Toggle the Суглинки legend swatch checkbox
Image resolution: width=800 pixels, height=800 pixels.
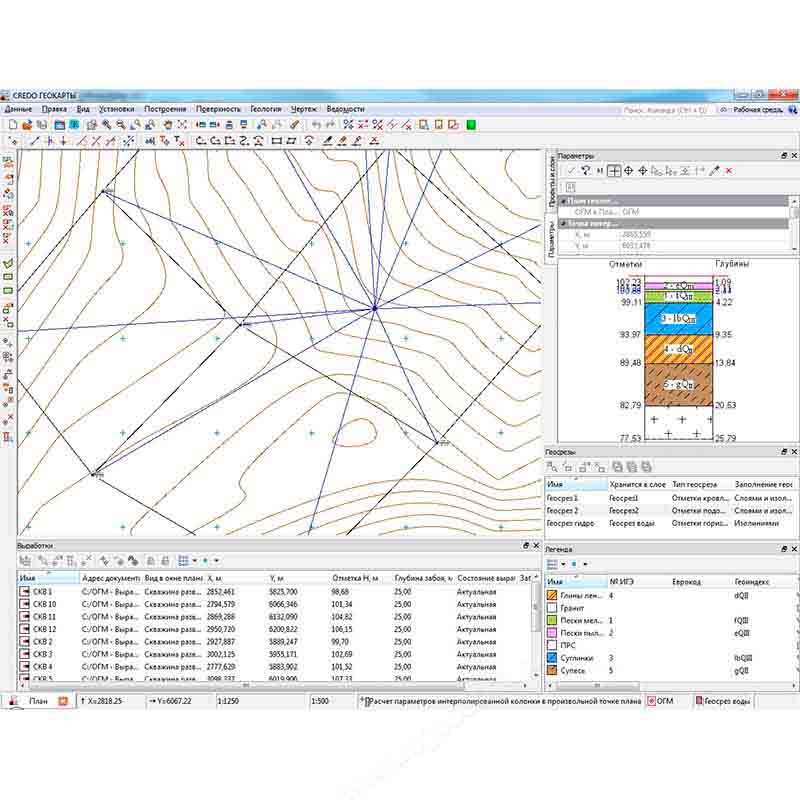[553, 657]
